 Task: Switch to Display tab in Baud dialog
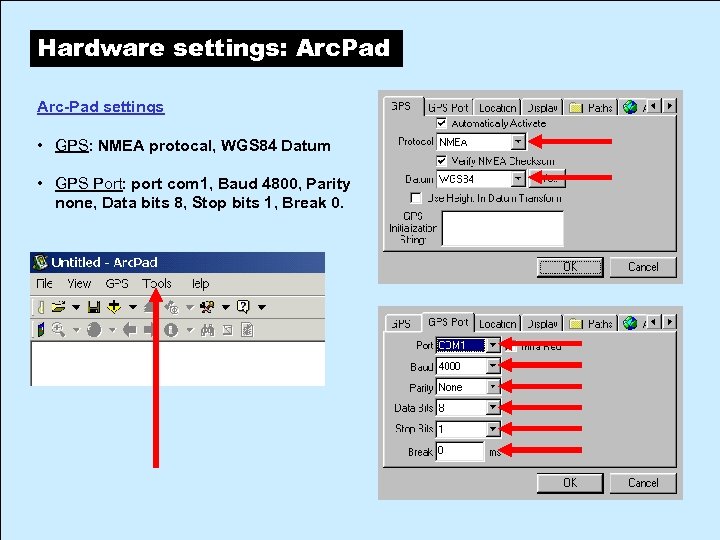(542, 324)
